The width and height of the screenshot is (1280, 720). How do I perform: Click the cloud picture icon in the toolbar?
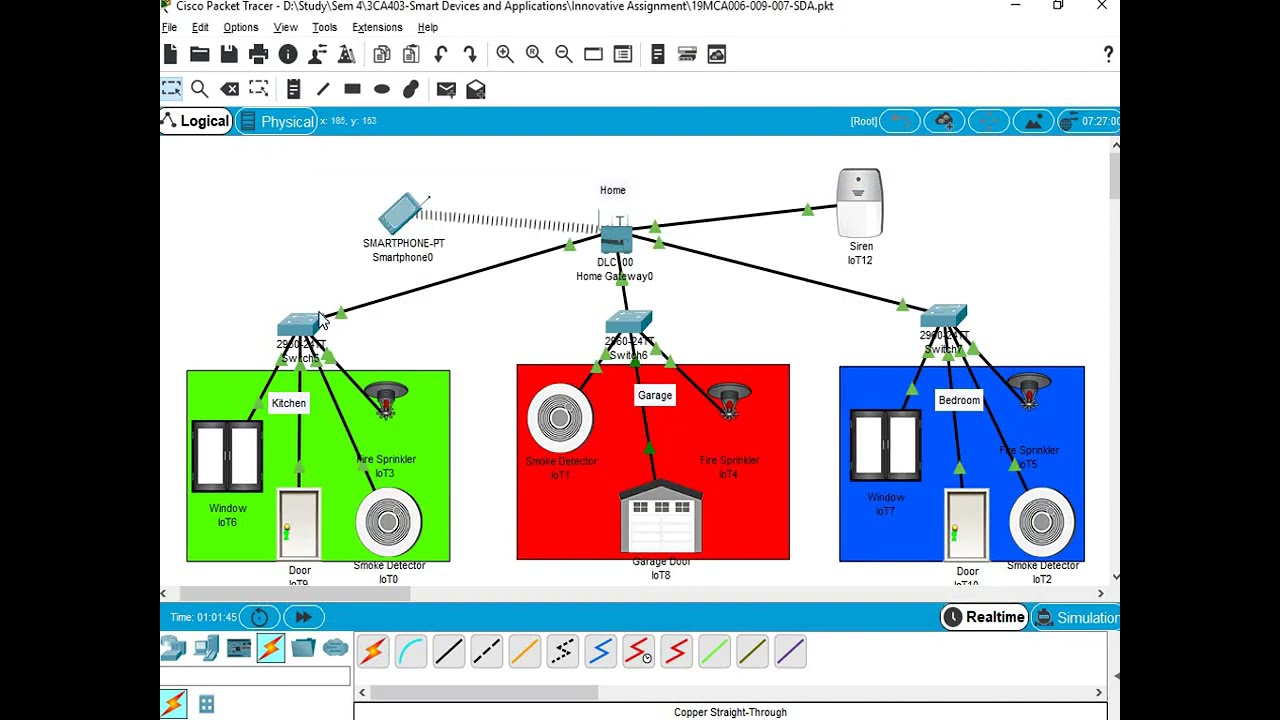(x=717, y=54)
